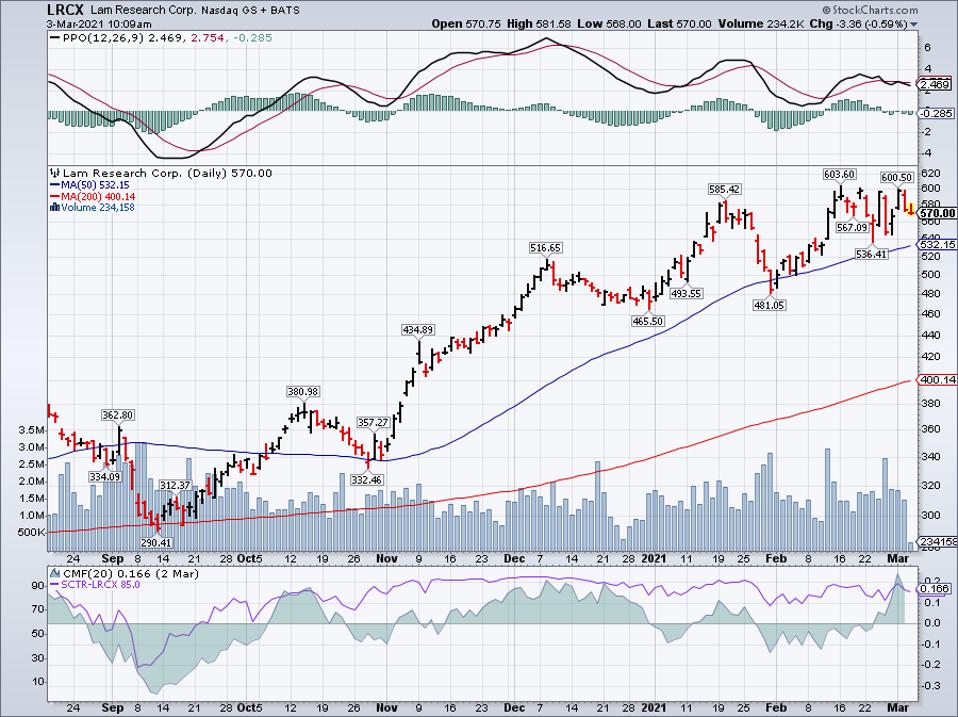
Task: Click the 357.27 price annotation
Action: coord(373,423)
